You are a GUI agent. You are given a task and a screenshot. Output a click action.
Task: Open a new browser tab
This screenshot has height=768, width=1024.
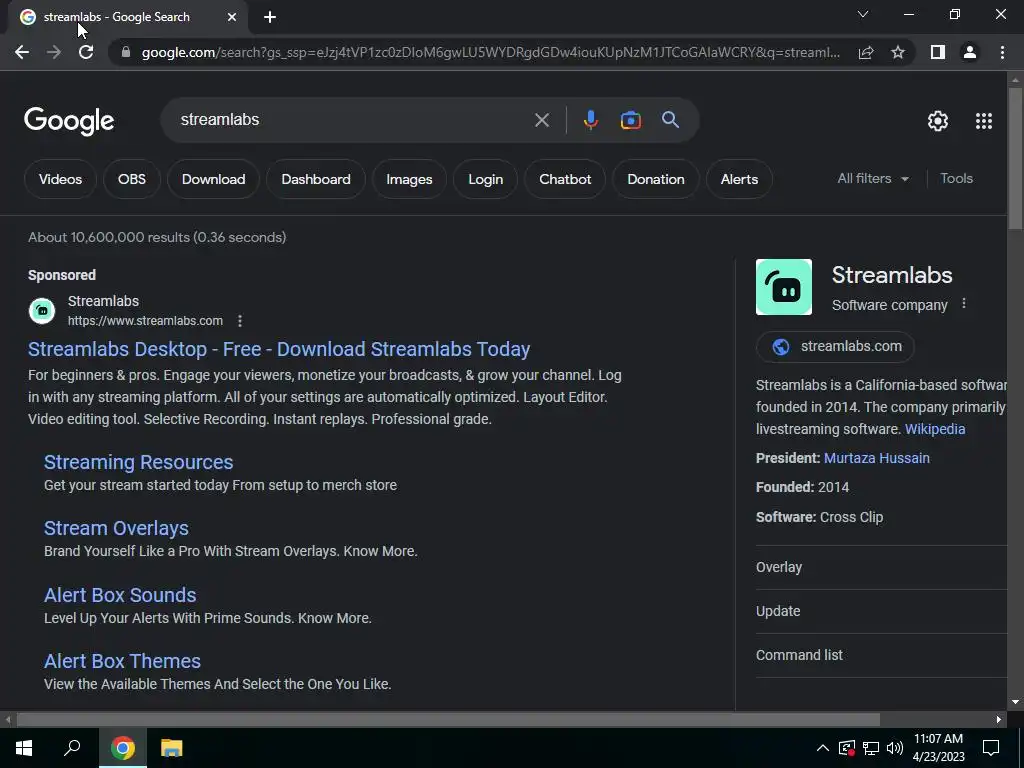(270, 17)
